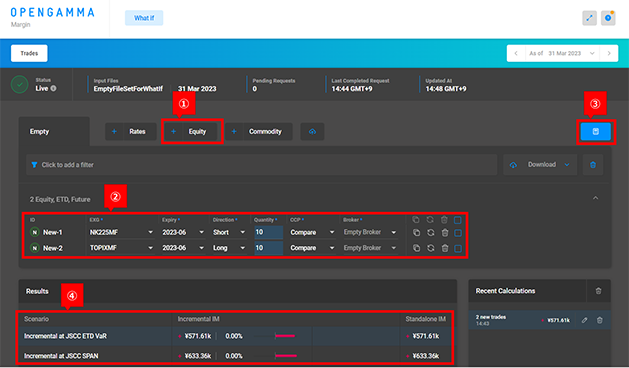Open Empty Broker dropdown for New-1
Viewport: 629px width, 368px height.
[x=370, y=232]
